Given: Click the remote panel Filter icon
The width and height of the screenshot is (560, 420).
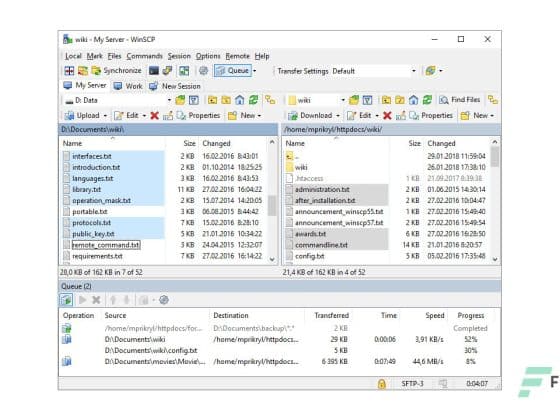Looking at the screenshot, I should click(368, 100).
